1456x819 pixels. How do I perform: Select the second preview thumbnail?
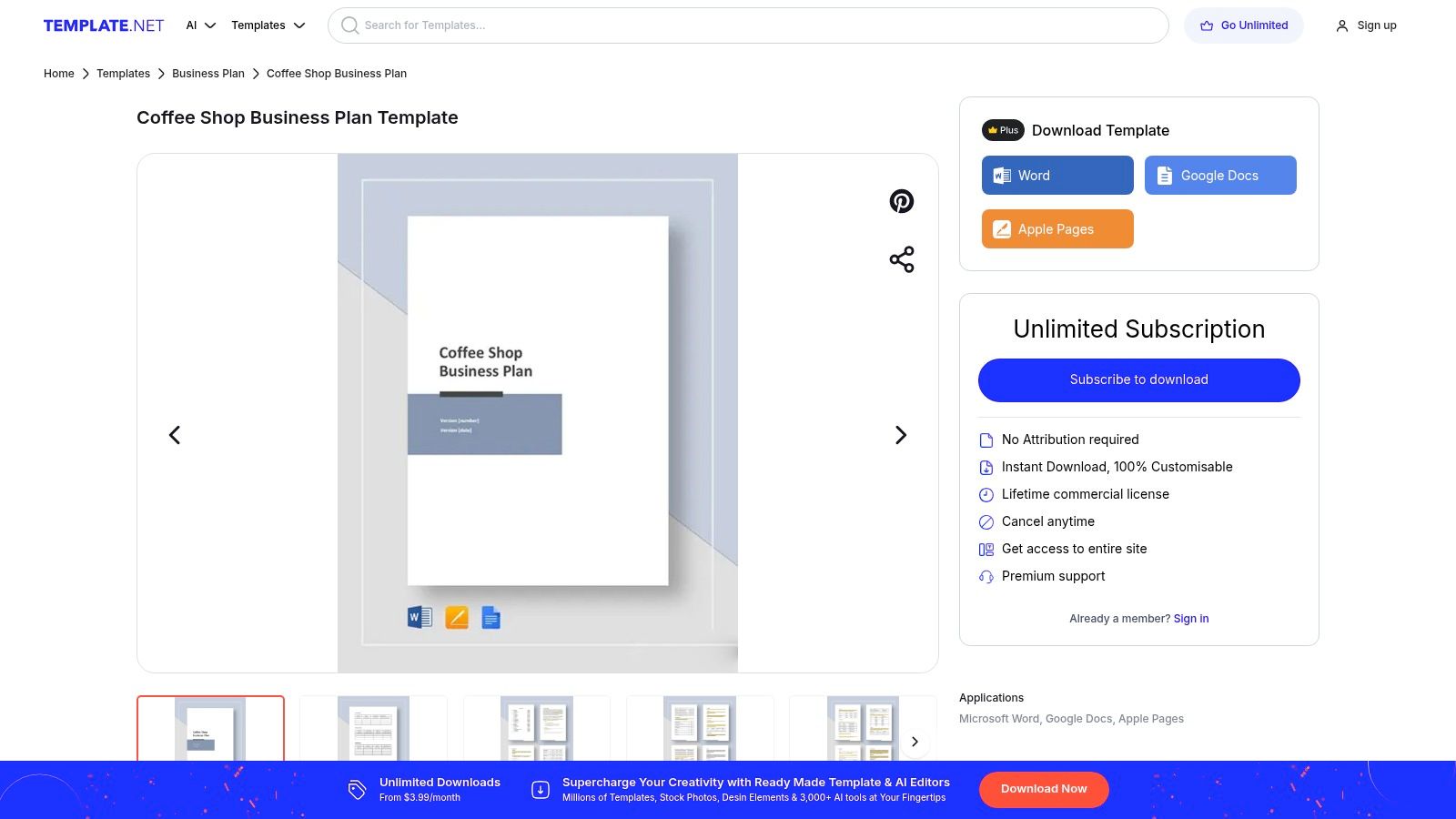373,728
